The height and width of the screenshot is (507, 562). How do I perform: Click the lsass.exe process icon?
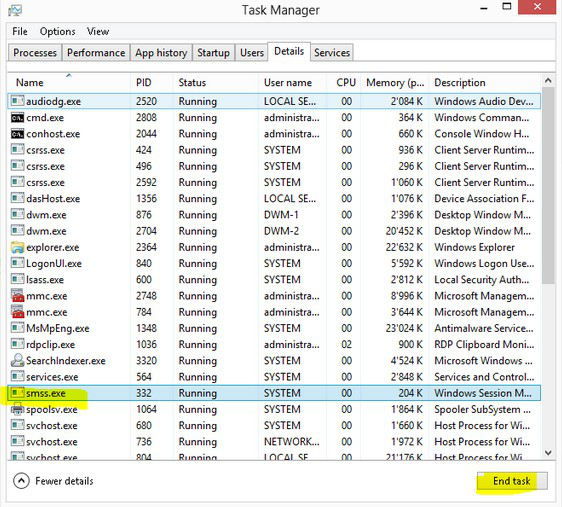click(x=17, y=279)
